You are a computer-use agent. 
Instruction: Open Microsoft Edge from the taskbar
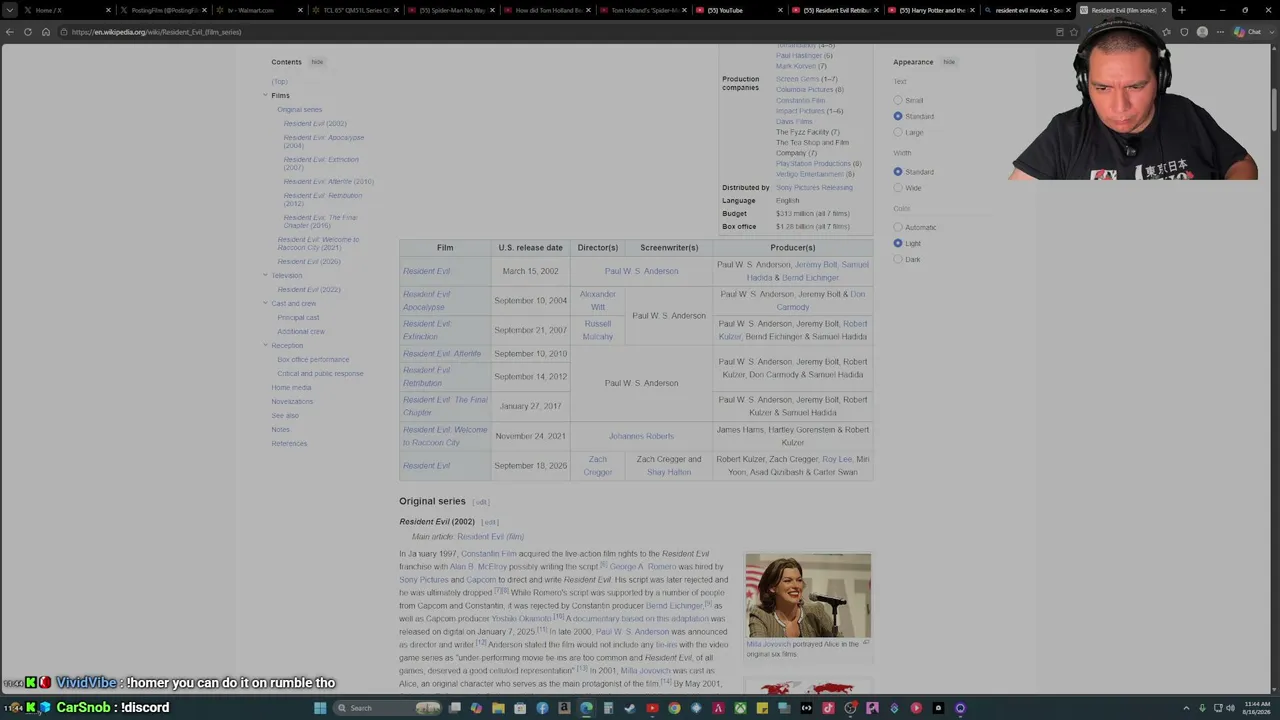[x=586, y=708]
